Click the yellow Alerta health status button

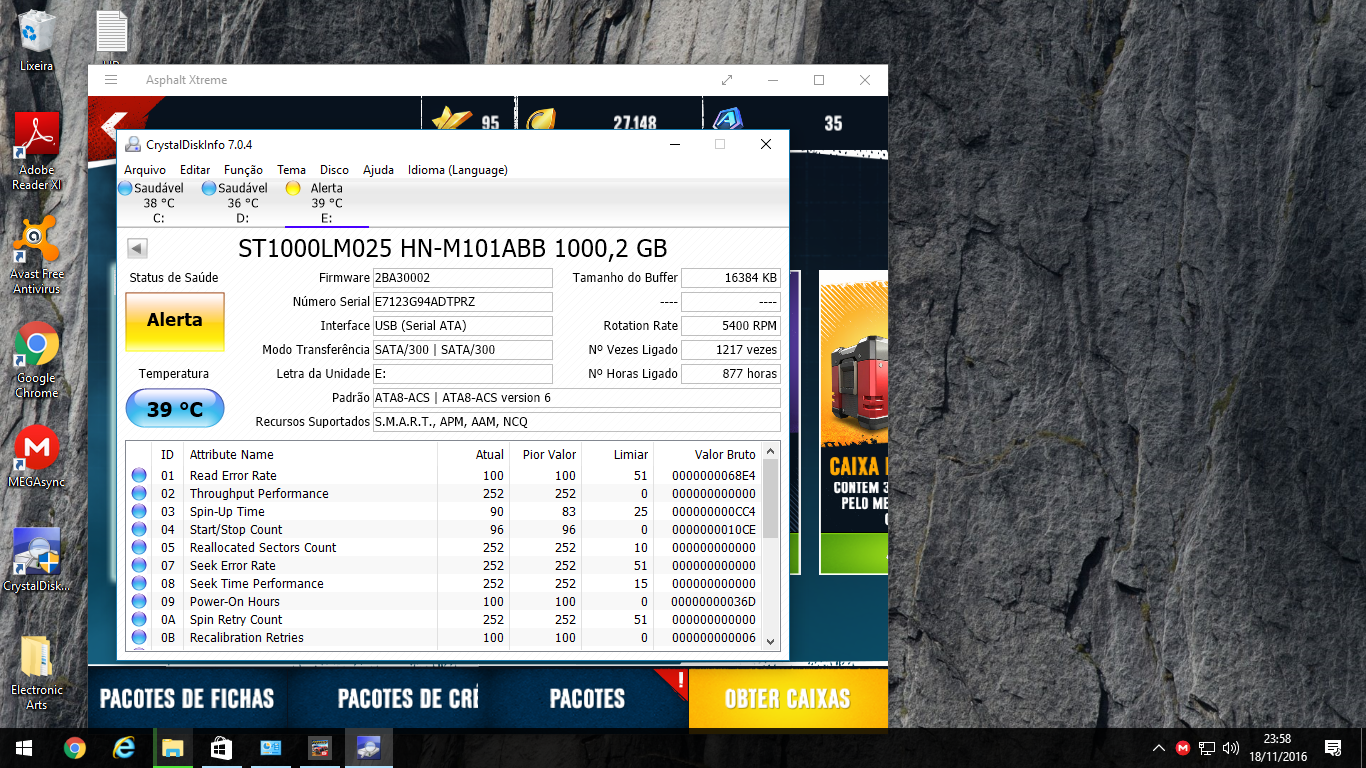coord(175,321)
